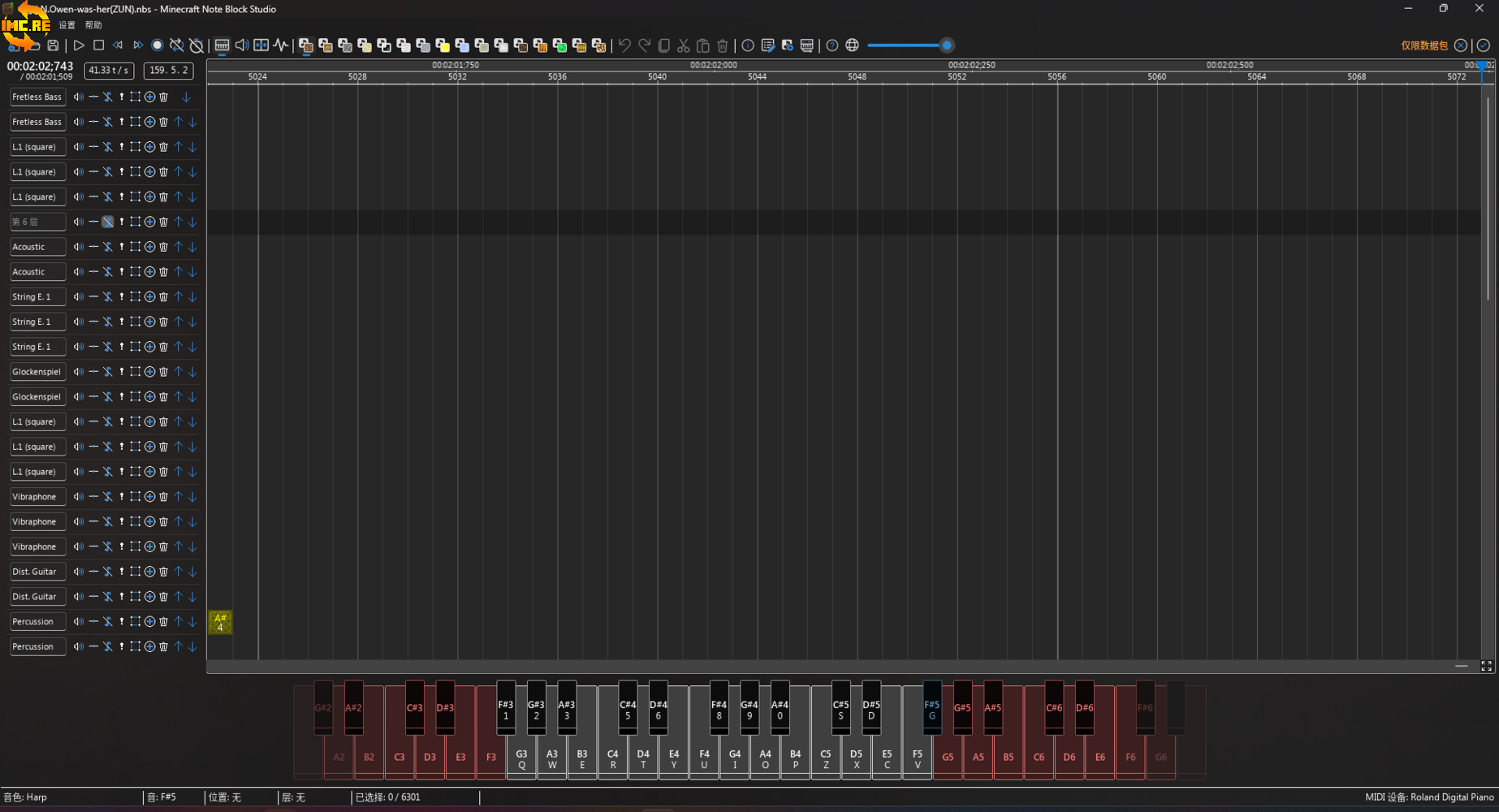Click the blue handle of the toolbar slider
The width and height of the screenshot is (1499, 812).
946,45
